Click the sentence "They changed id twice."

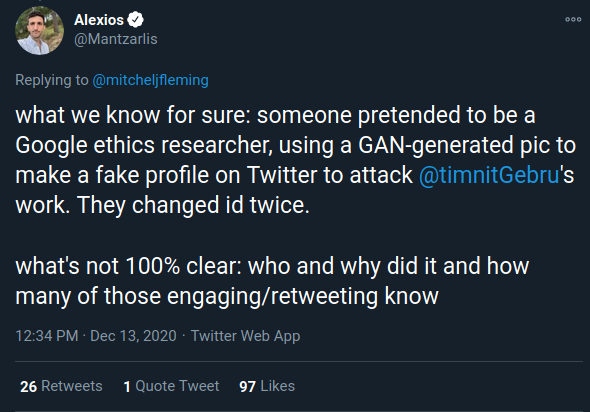pos(193,205)
